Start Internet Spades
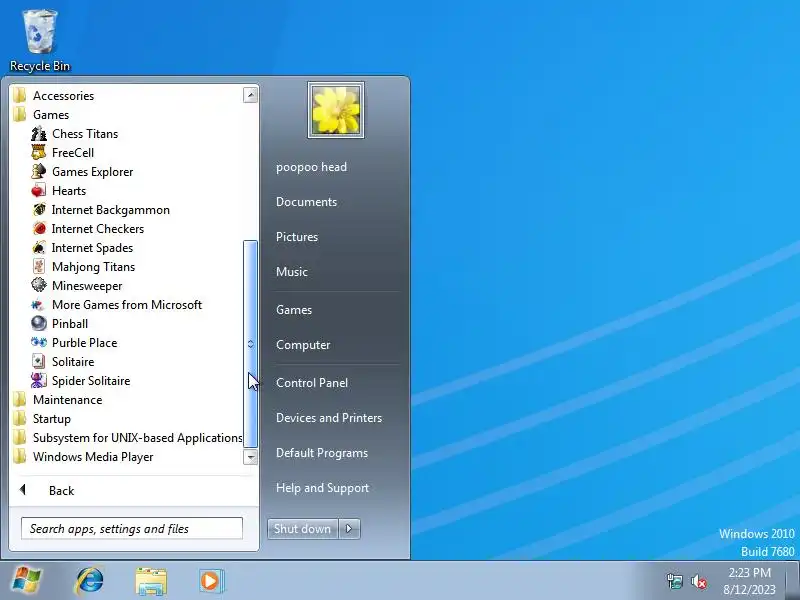Screen dimensions: 800x600 click(x=83, y=248)
